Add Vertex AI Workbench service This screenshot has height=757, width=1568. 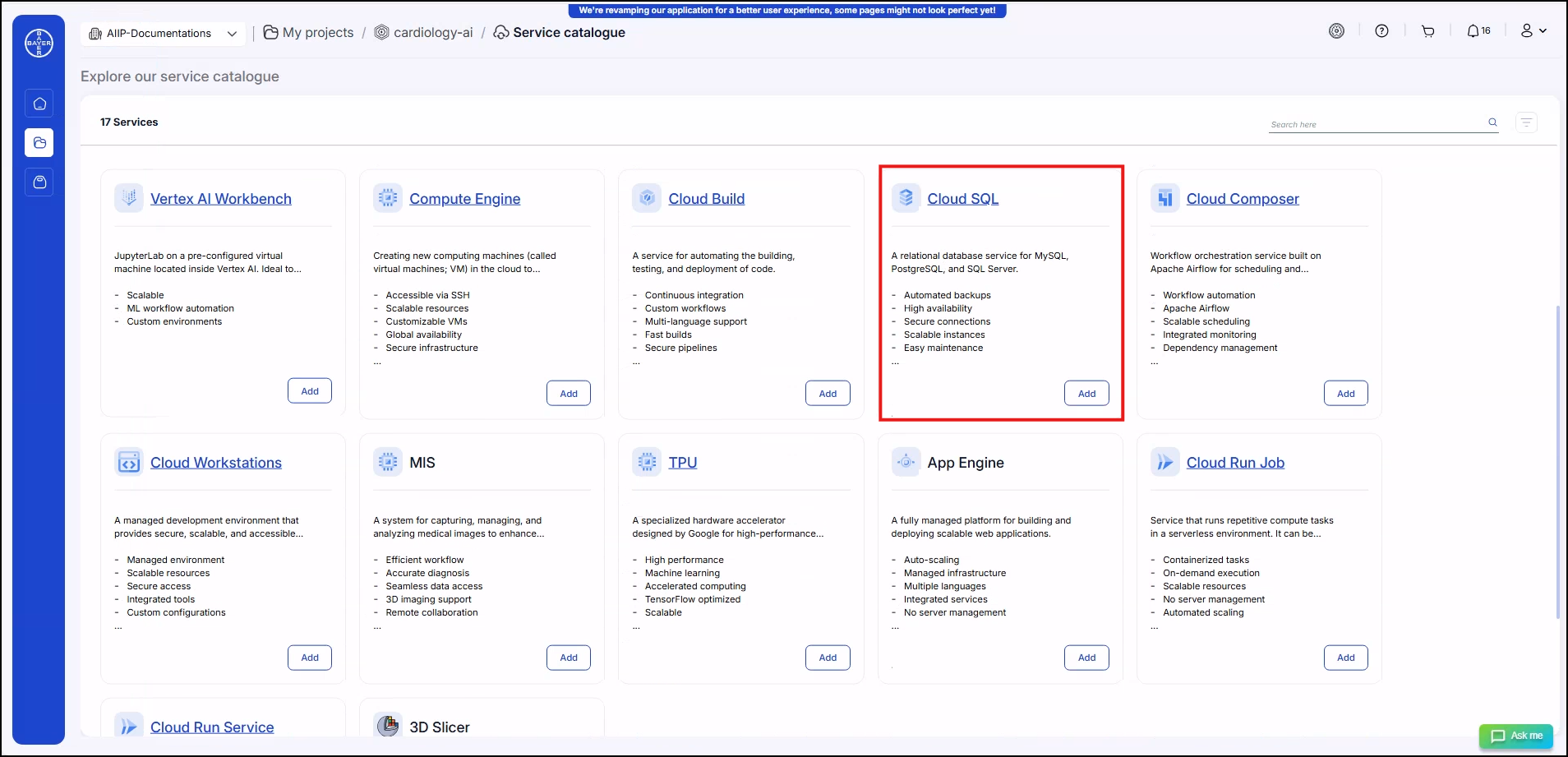[310, 391]
